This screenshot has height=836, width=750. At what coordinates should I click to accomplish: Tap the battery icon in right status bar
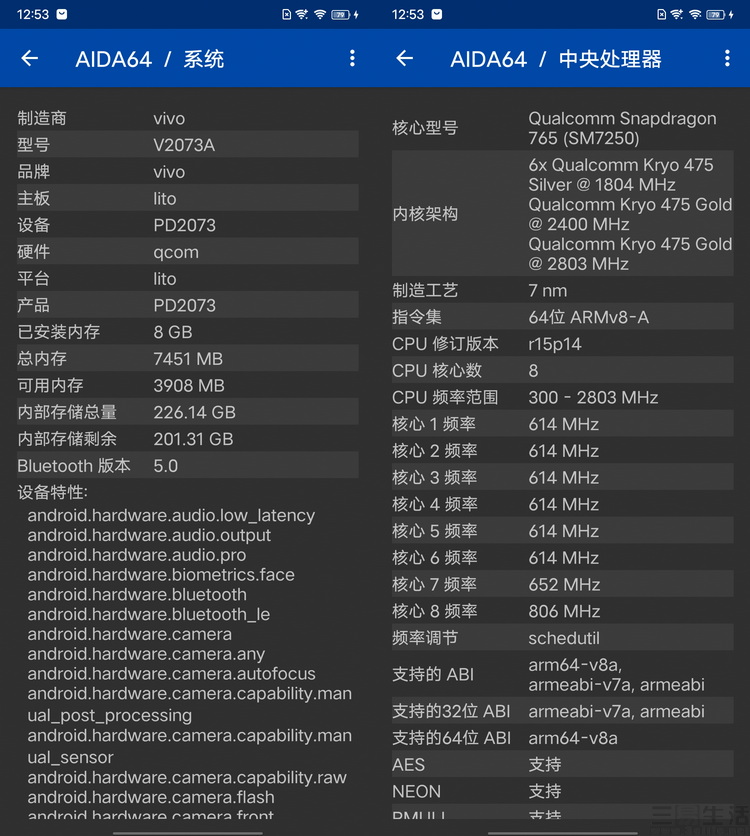pyautogui.click(x=715, y=14)
